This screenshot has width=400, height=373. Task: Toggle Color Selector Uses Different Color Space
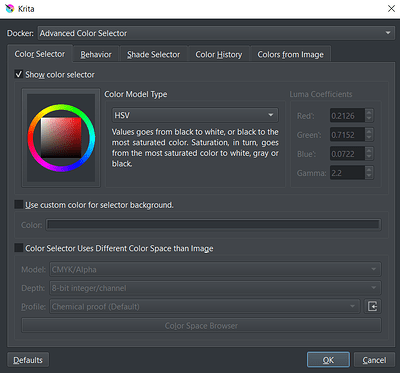click(19, 248)
